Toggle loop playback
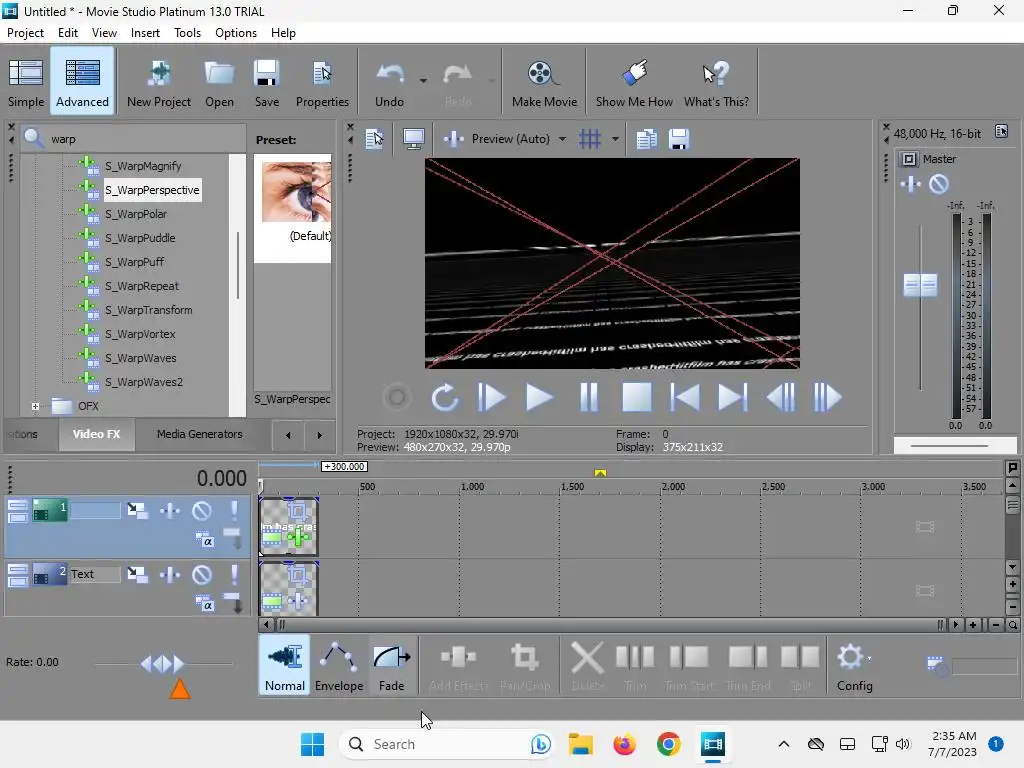The image size is (1024, 768). click(x=445, y=397)
